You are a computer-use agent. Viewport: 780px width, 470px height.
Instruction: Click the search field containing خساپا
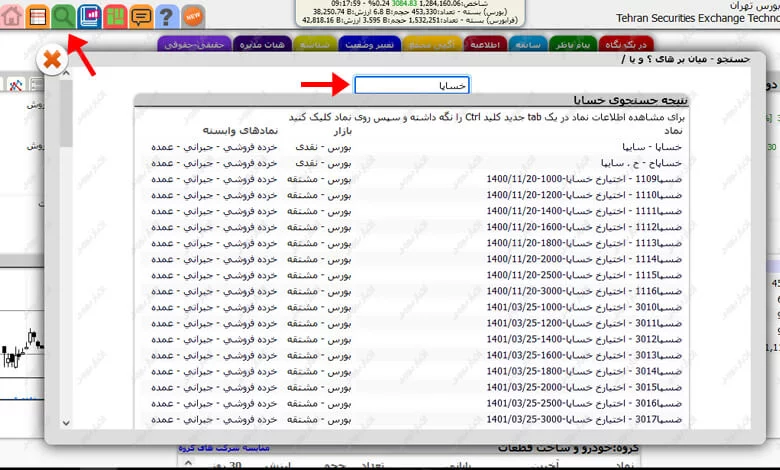(x=412, y=86)
